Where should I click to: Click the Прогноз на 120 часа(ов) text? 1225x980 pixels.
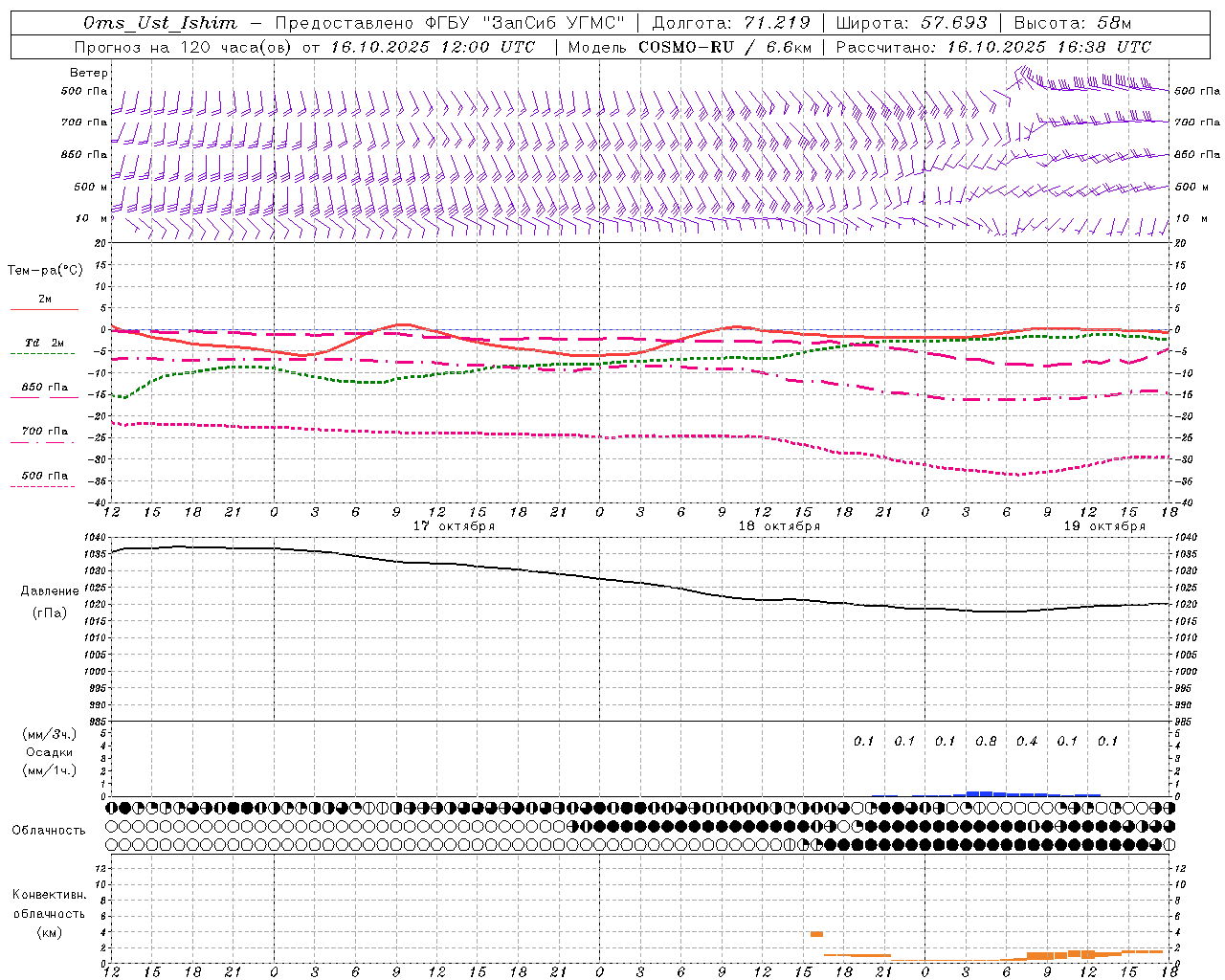184,47
